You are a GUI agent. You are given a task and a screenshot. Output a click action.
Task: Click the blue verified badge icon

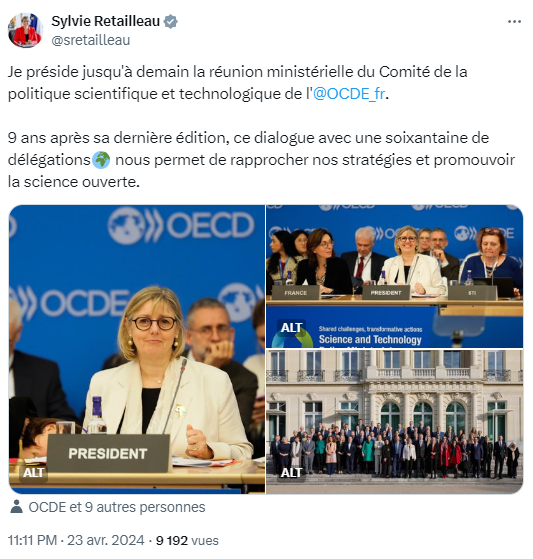point(171,21)
